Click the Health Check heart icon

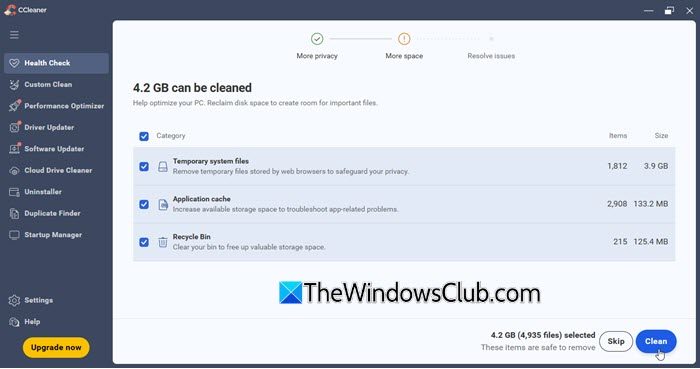click(x=14, y=63)
